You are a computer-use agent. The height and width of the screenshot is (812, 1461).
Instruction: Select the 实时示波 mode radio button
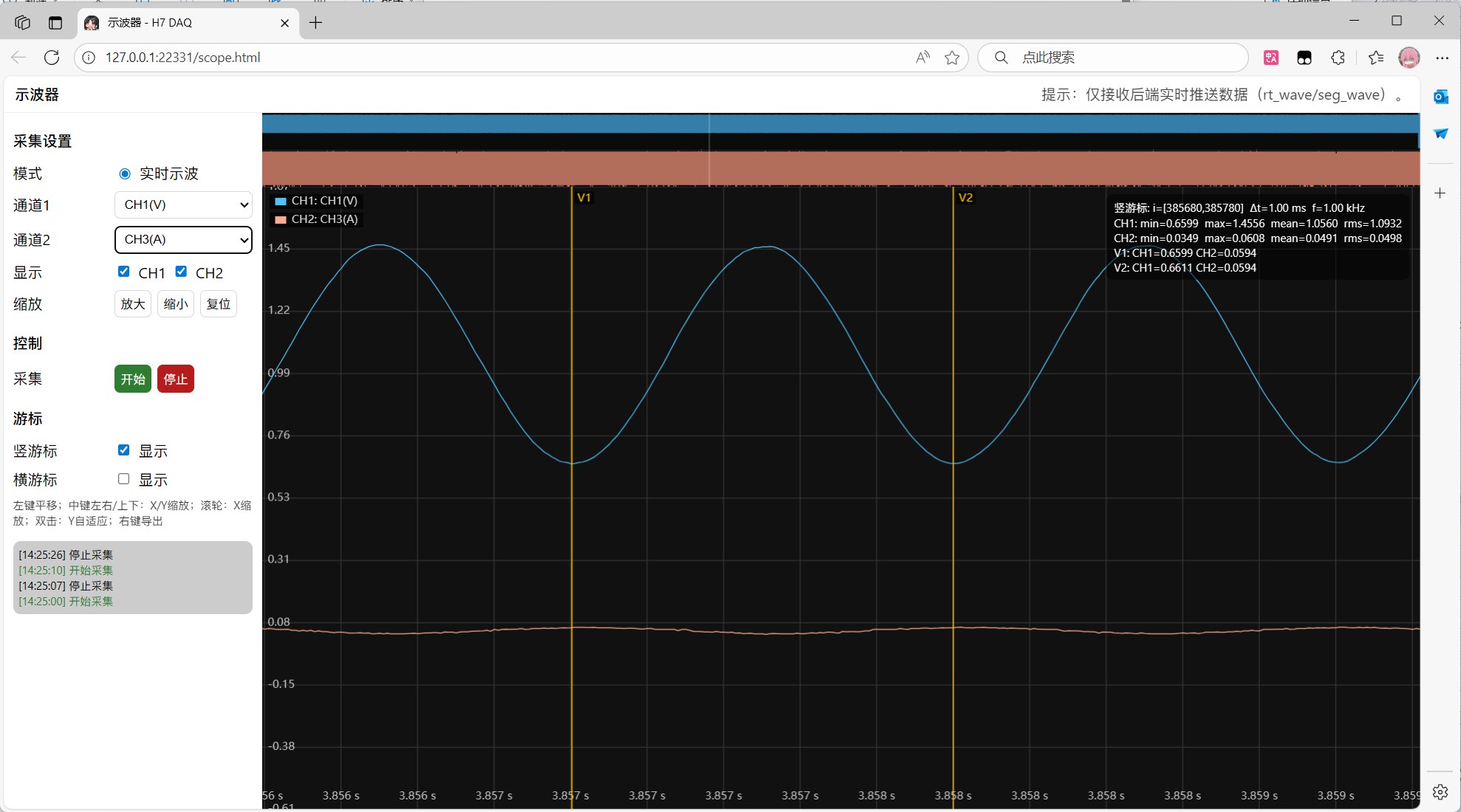(125, 173)
